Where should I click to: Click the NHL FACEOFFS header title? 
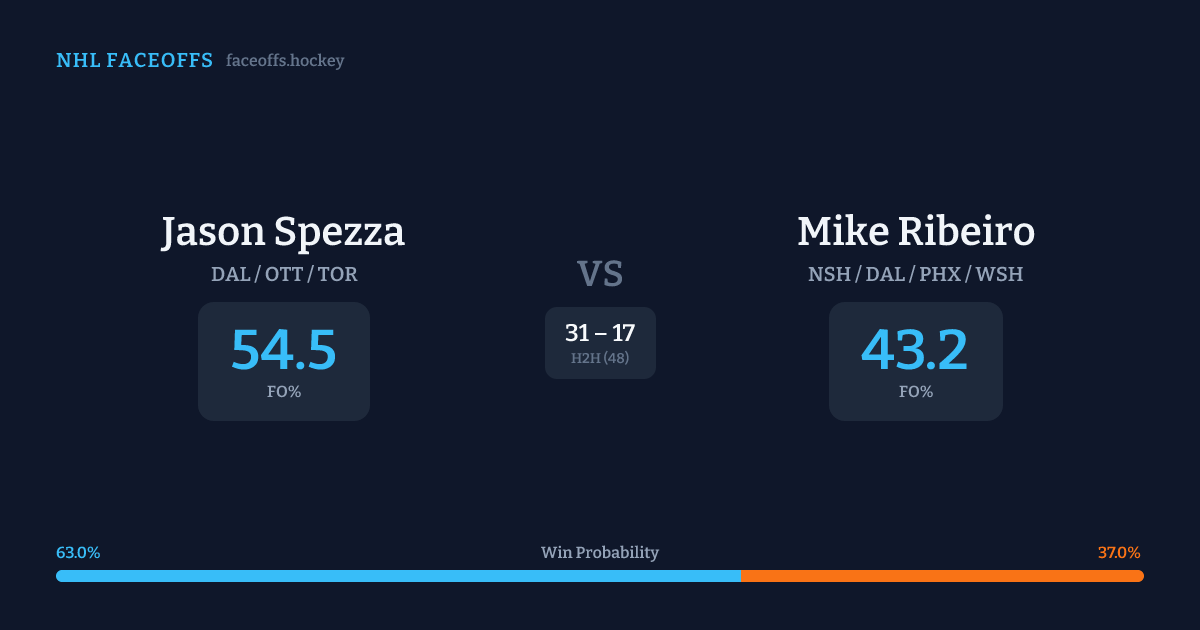[134, 61]
